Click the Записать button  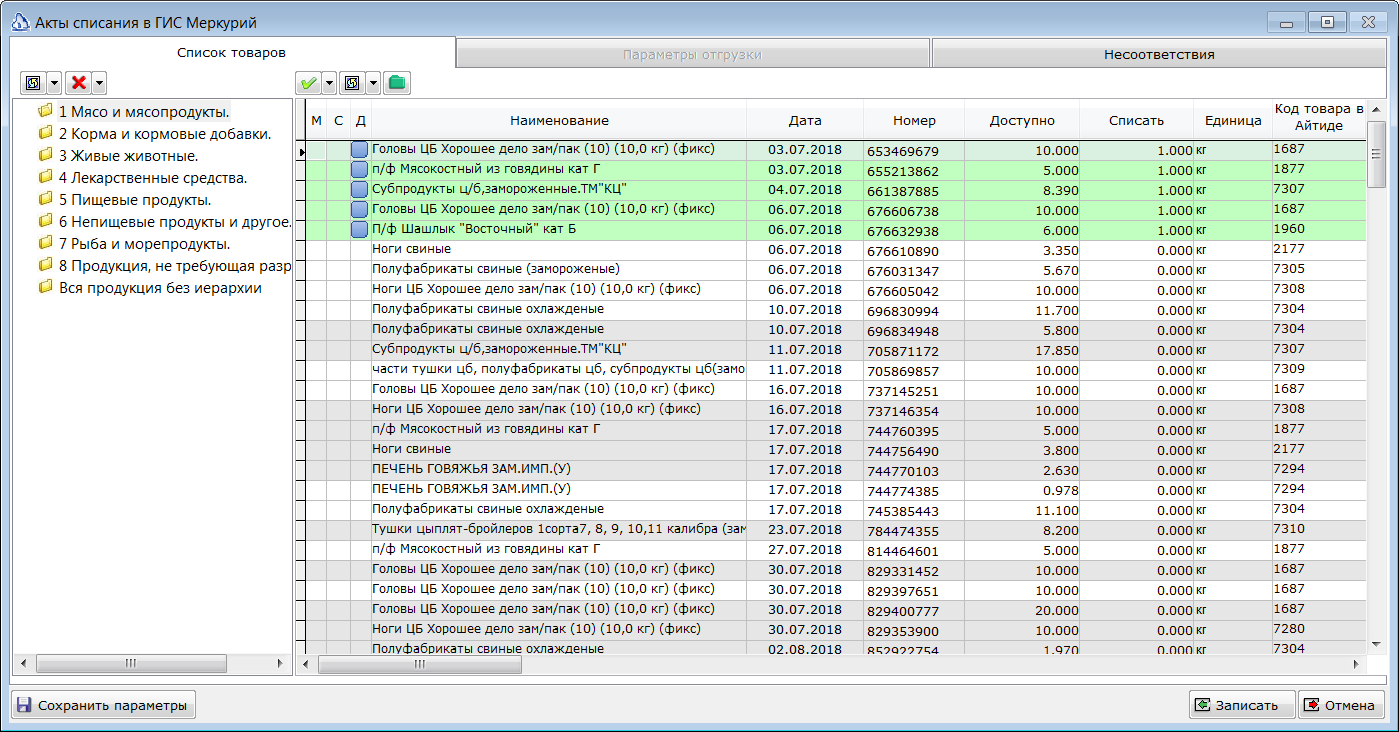1242,705
